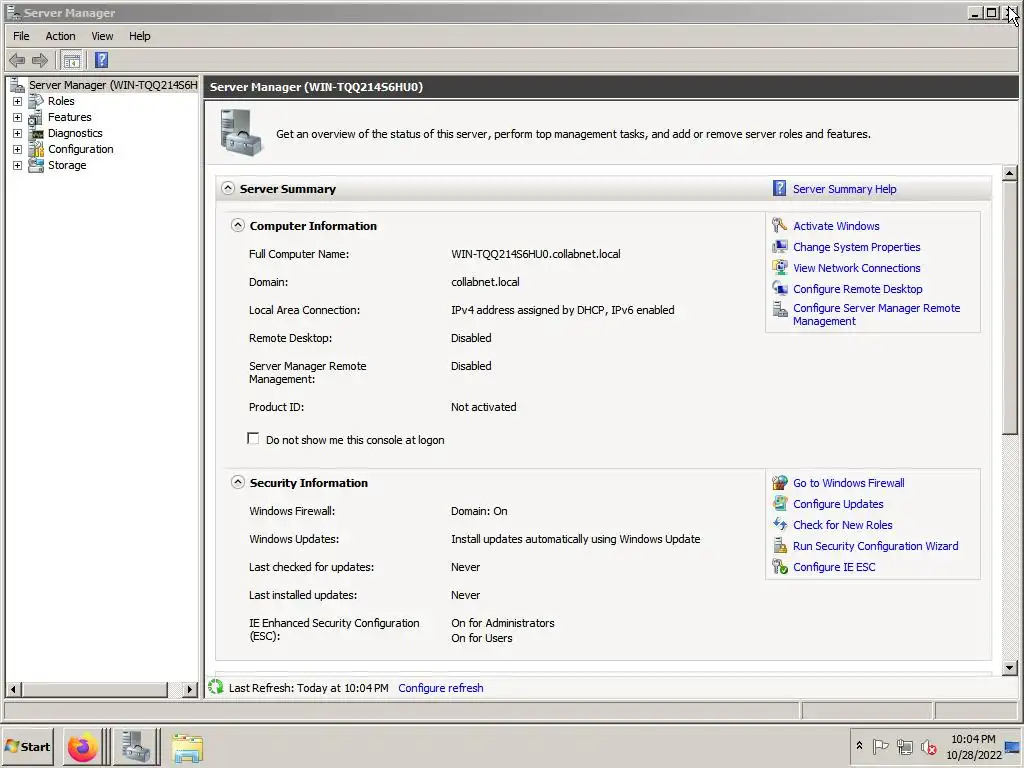Click the WIN-TQQ214S6HU0.collabnet.local computer name value
This screenshot has width=1024, height=768.
pos(536,254)
